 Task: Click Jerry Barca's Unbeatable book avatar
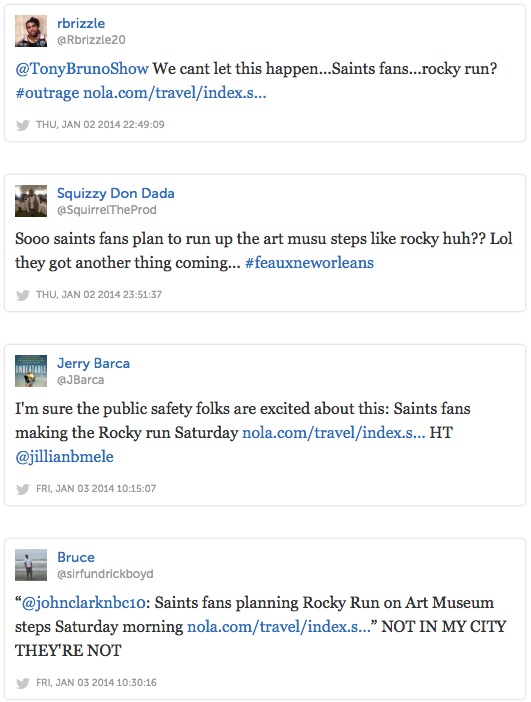31,371
